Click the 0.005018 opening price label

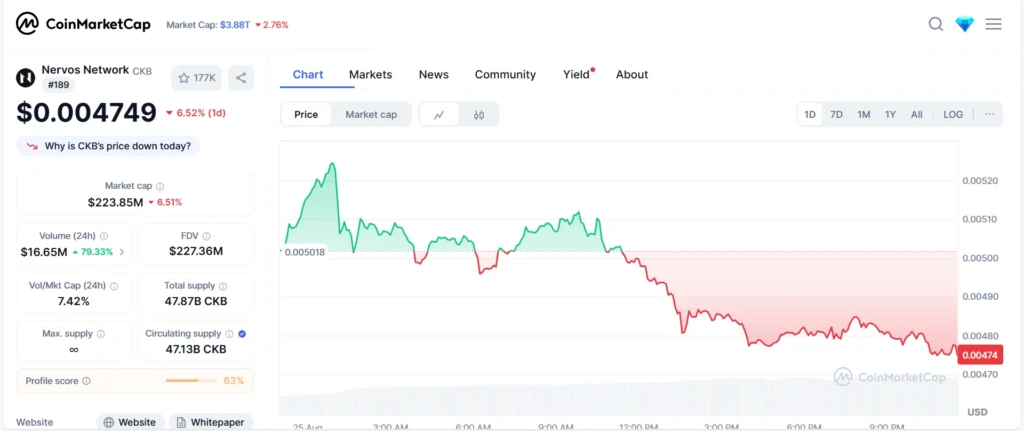(x=305, y=251)
